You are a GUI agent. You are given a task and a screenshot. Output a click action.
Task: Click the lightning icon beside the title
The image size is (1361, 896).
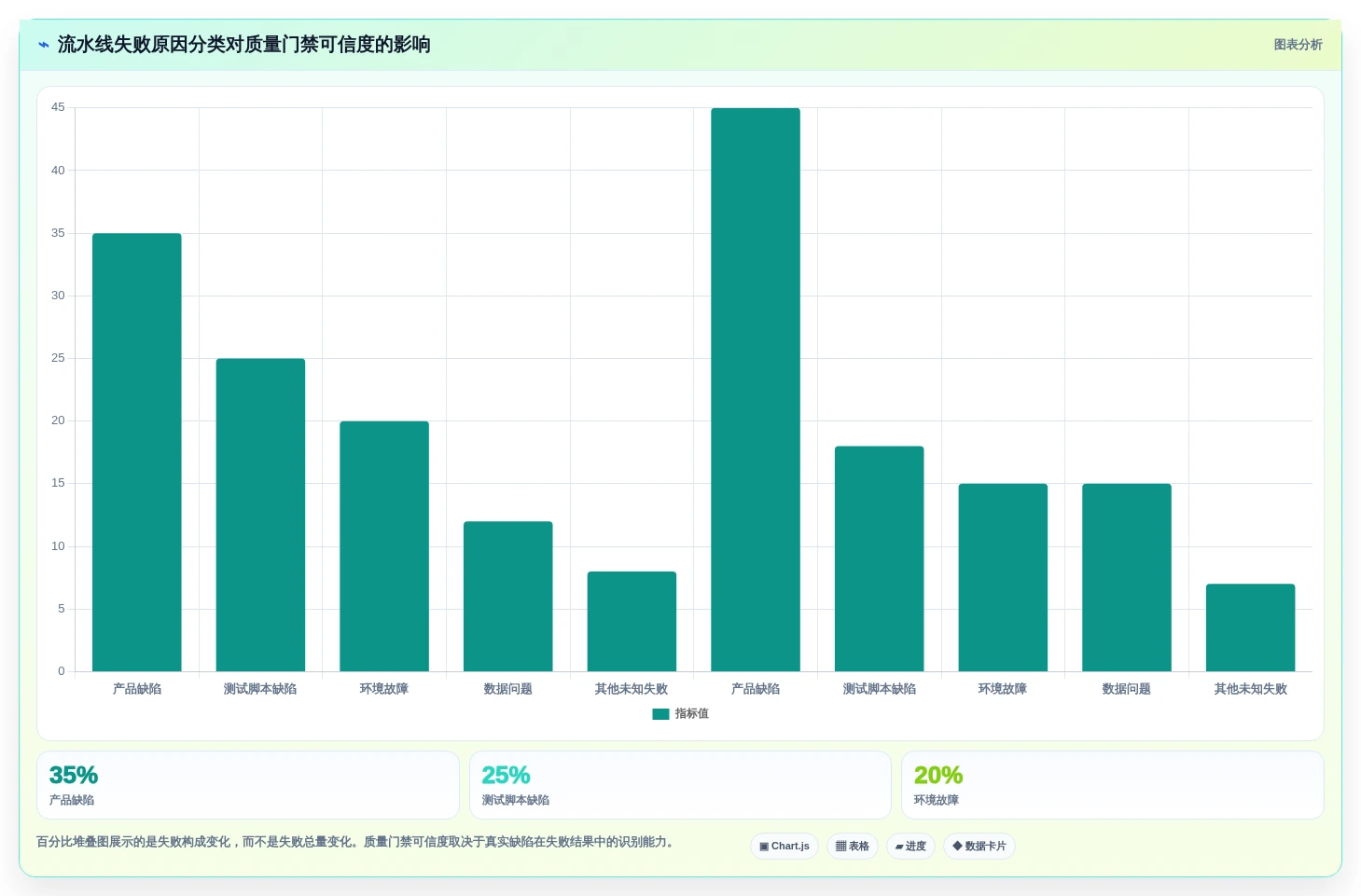(x=44, y=45)
